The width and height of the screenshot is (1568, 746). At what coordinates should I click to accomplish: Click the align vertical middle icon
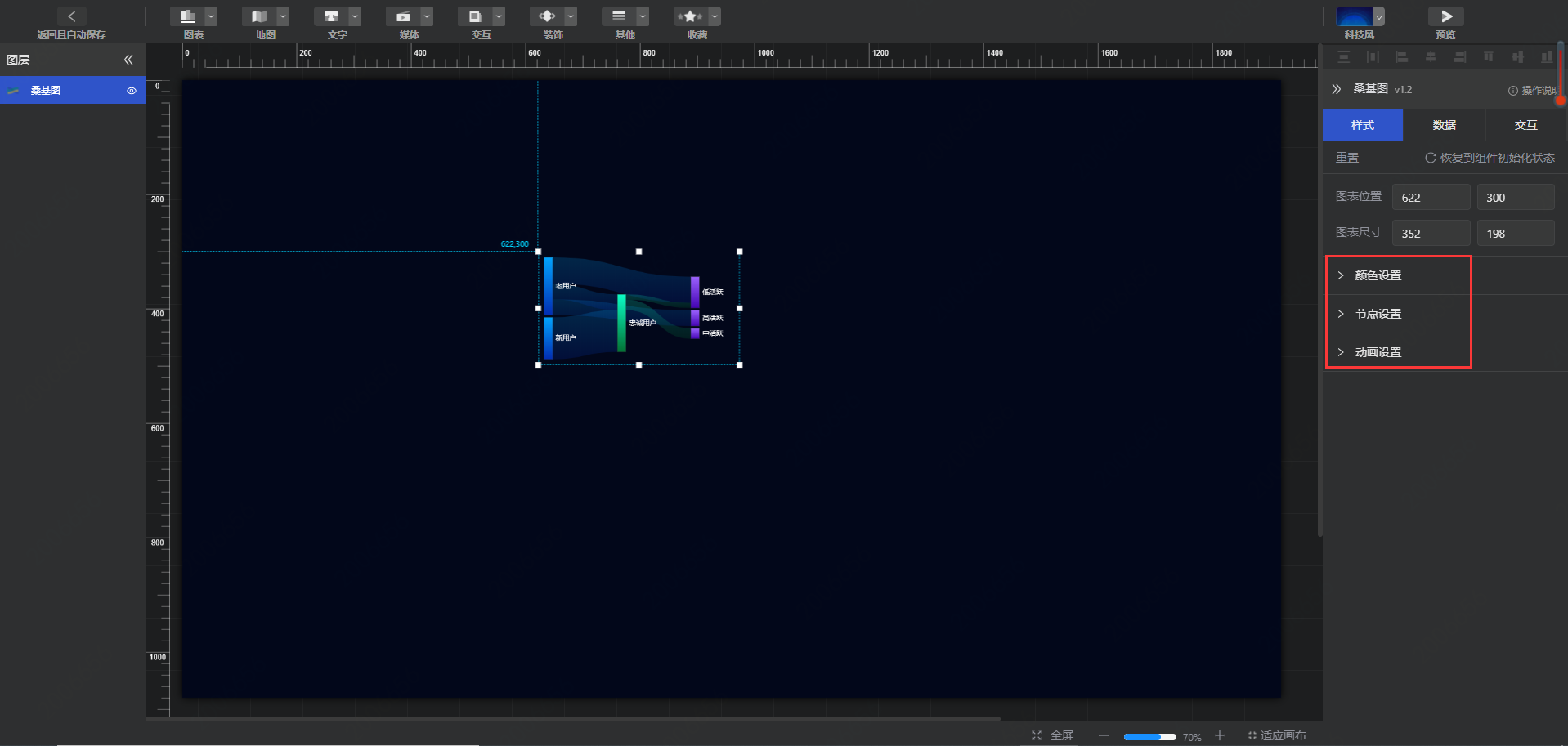[1518, 57]
